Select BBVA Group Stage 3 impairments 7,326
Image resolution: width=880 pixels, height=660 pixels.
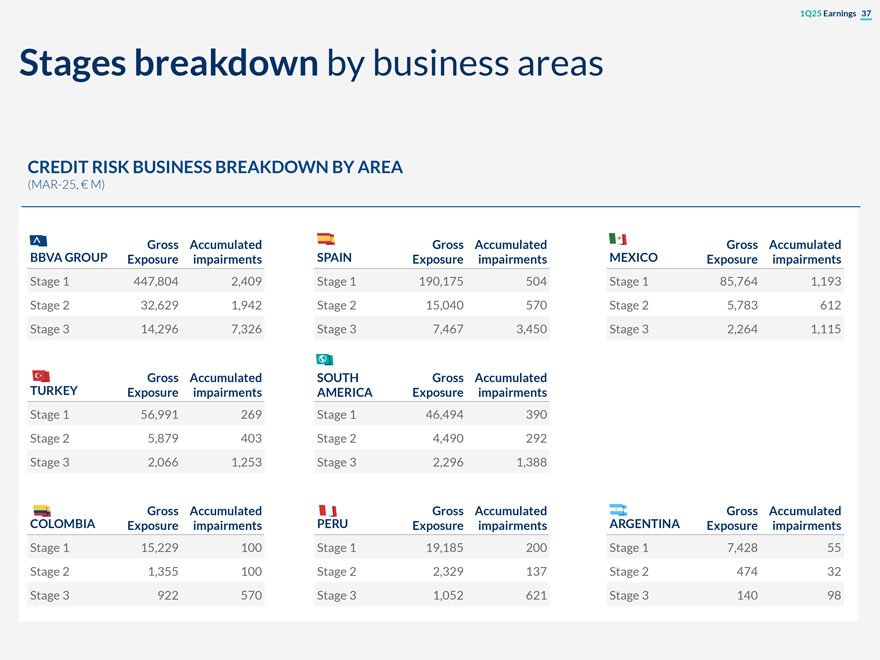point(246,329)
